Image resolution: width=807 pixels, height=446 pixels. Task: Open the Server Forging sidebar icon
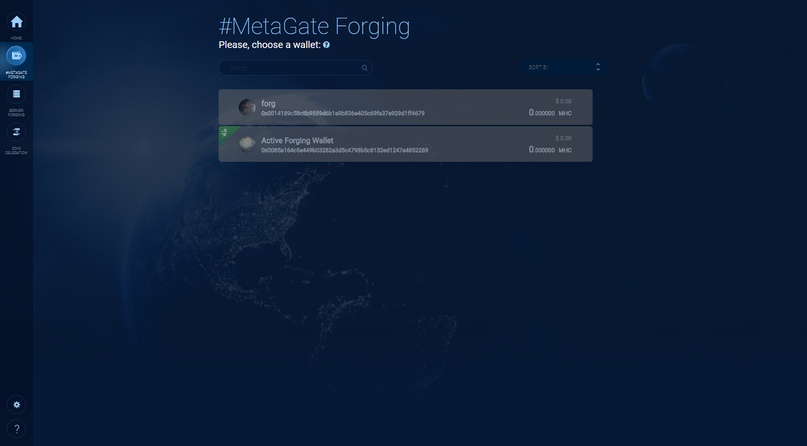click(16, 94)
